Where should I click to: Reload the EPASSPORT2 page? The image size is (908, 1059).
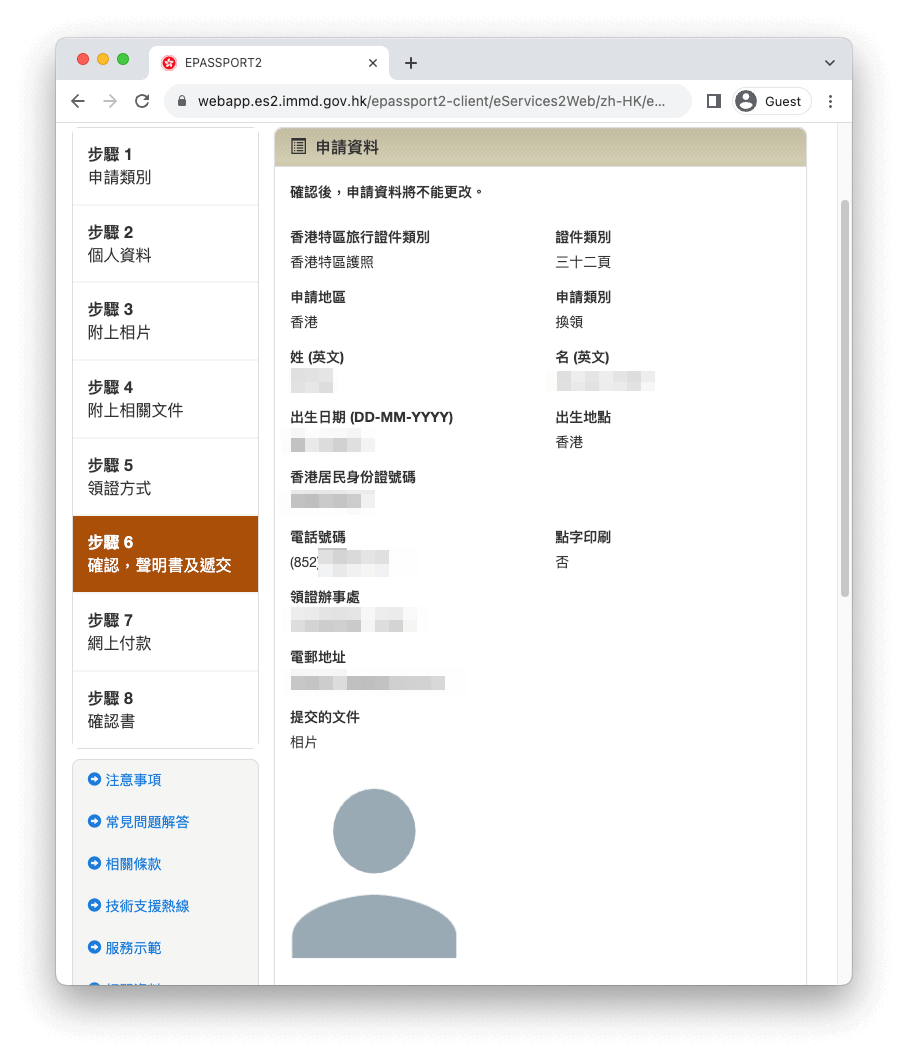pyautogui.click(x=142, y=101)
